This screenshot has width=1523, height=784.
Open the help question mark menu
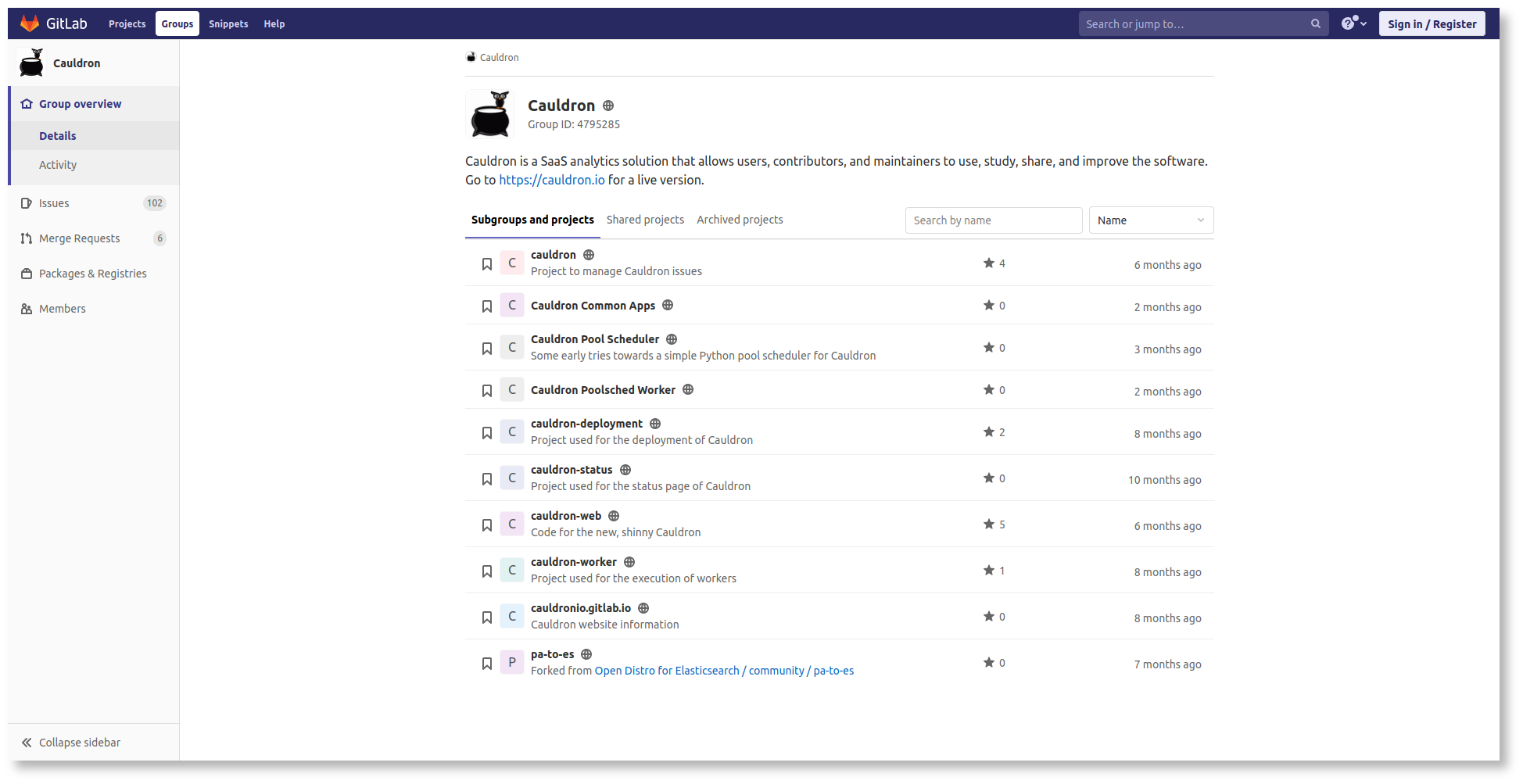(x=1354, y=23)
